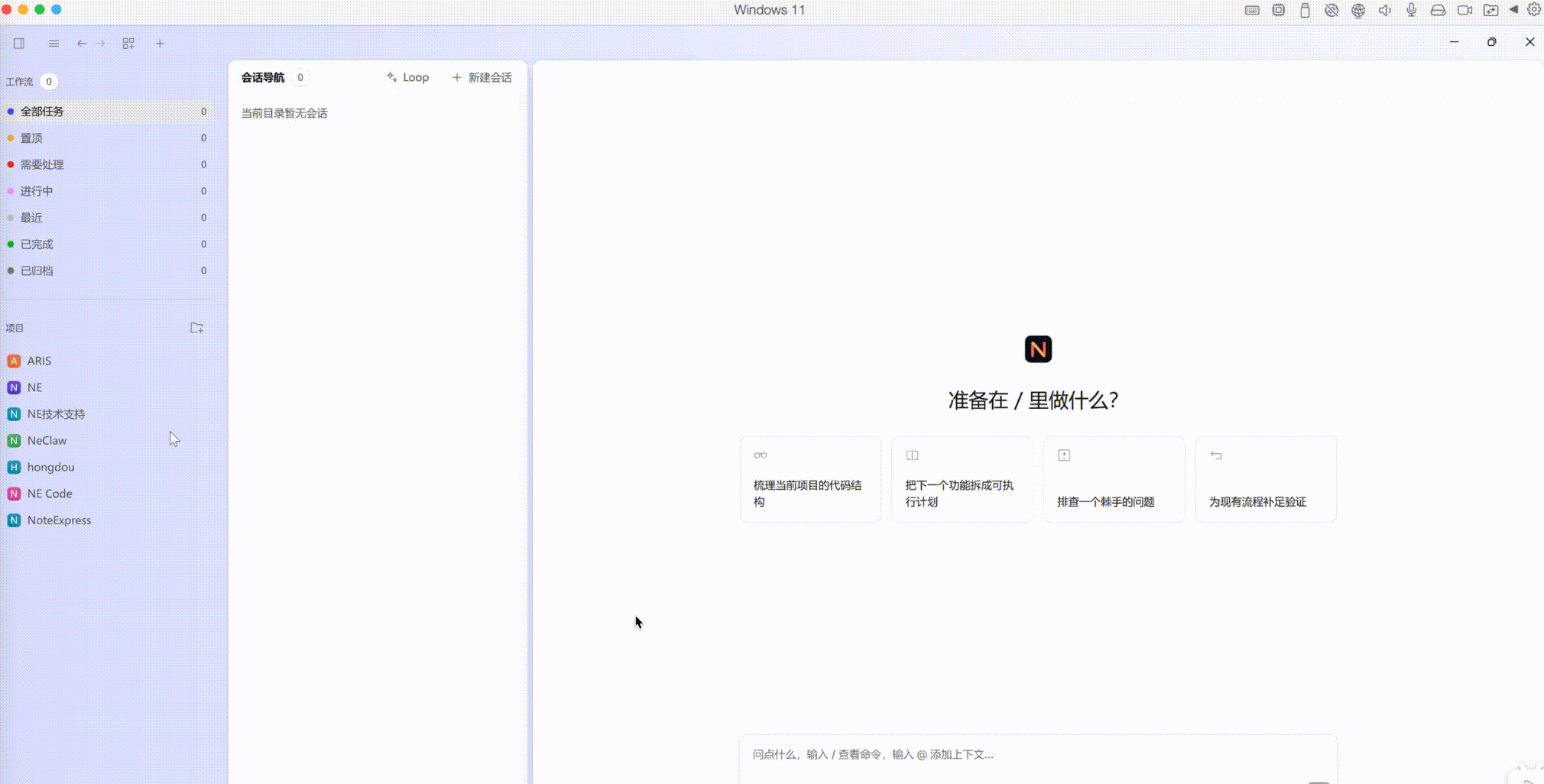
Task: Click the VM microphone icon
Action: point(1411,10)
